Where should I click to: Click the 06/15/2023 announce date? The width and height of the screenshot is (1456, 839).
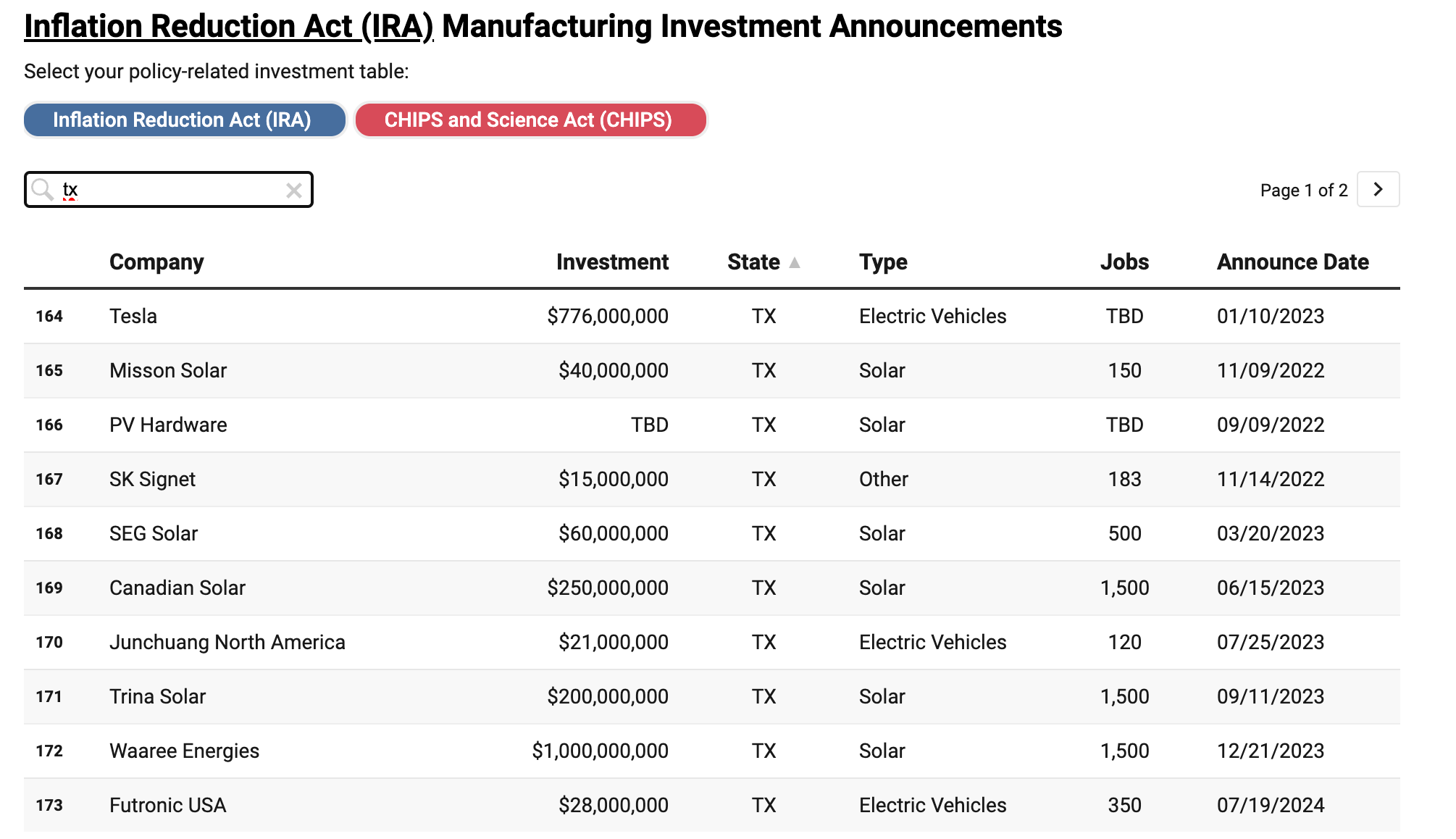[1271, 588]
